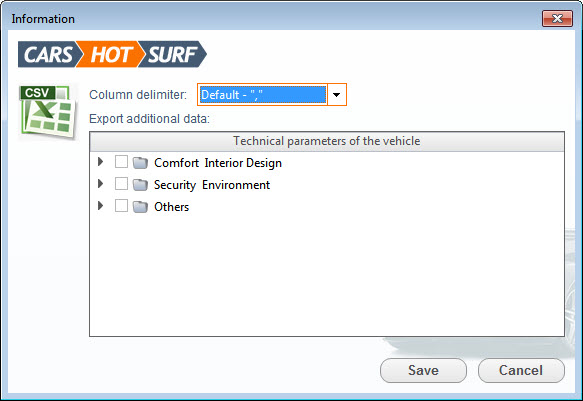The width and height of the screenshot is (583, 401).
Task: Click the orange HOT logo segment
Action: tap(110, 54)
